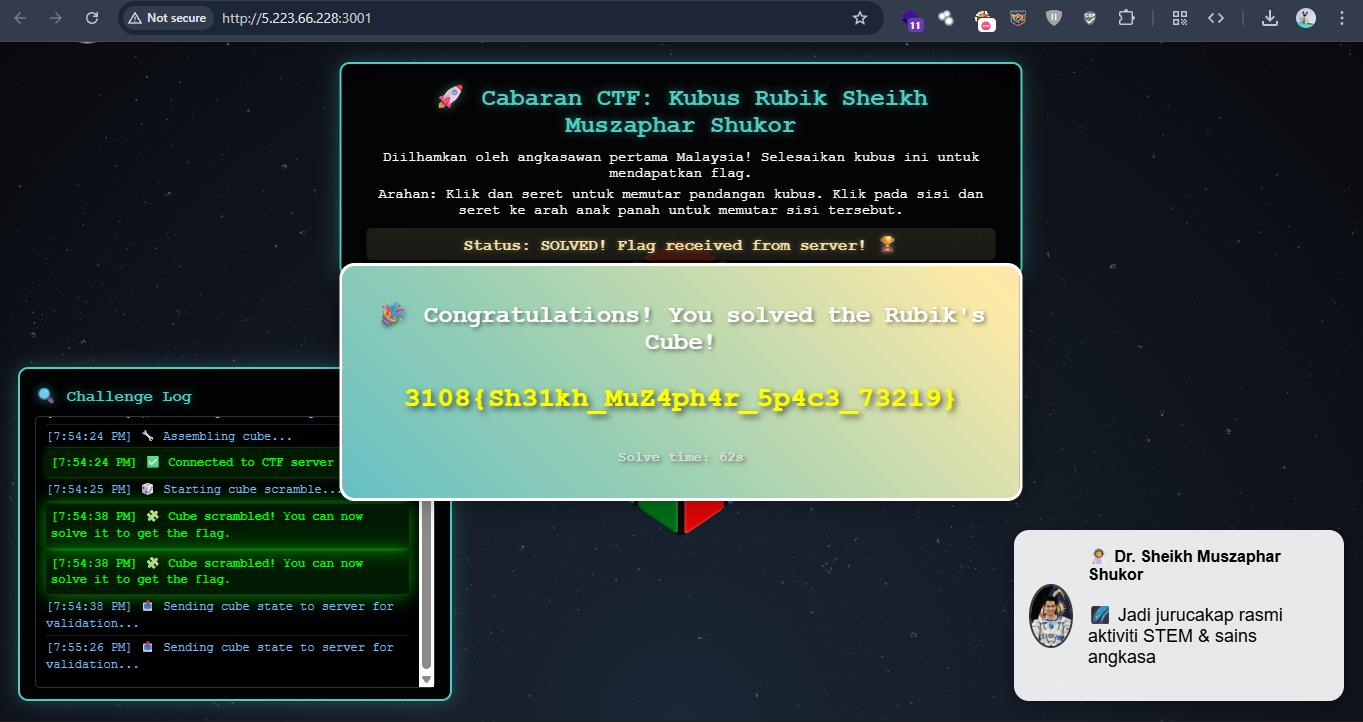Viewport: 1363px width, 722px height.
Task: Click the browser profile avatar
Action: tap(1305, 18)
